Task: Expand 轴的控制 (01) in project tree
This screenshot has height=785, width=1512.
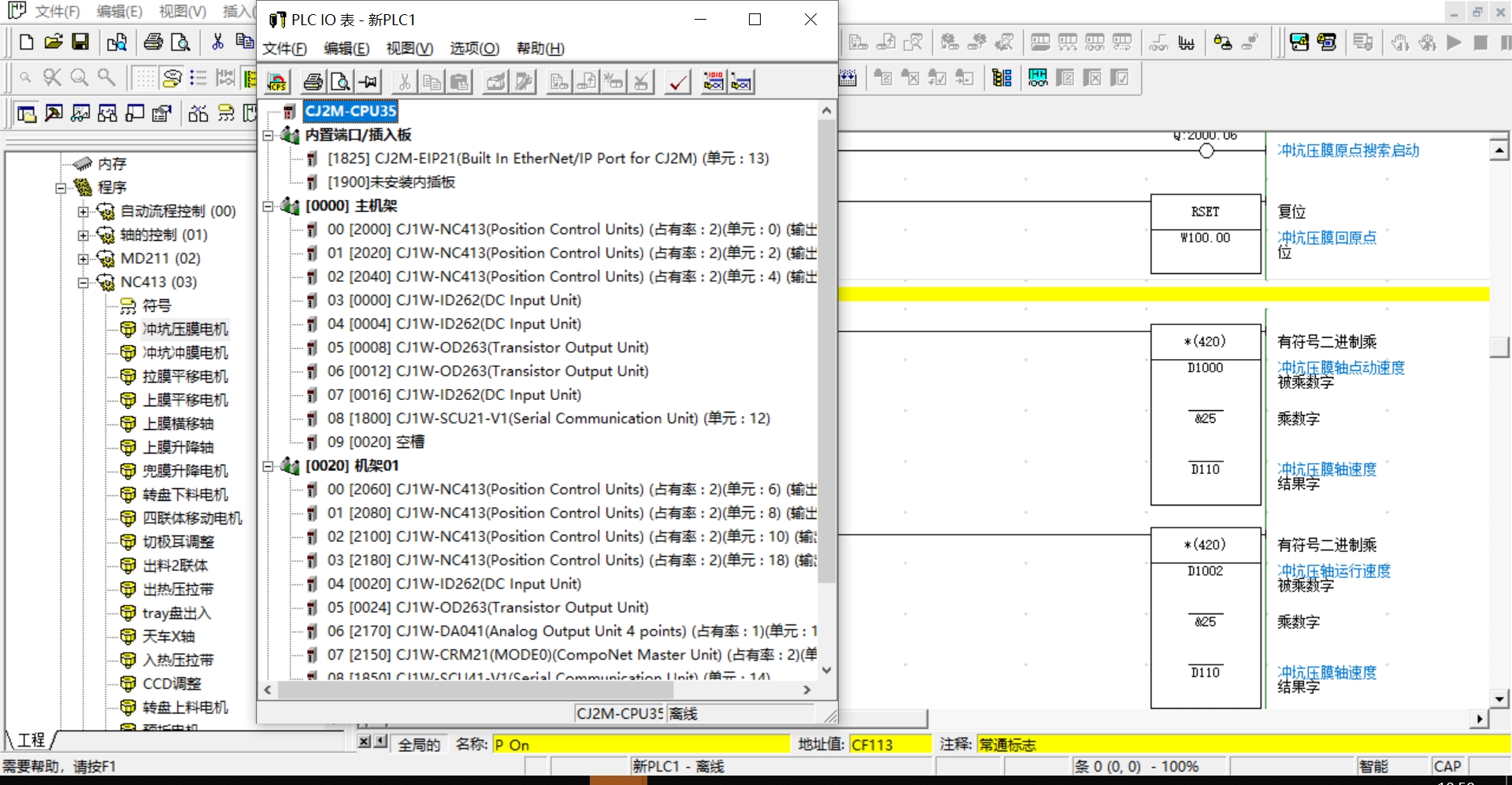Action: click(83, 235)
